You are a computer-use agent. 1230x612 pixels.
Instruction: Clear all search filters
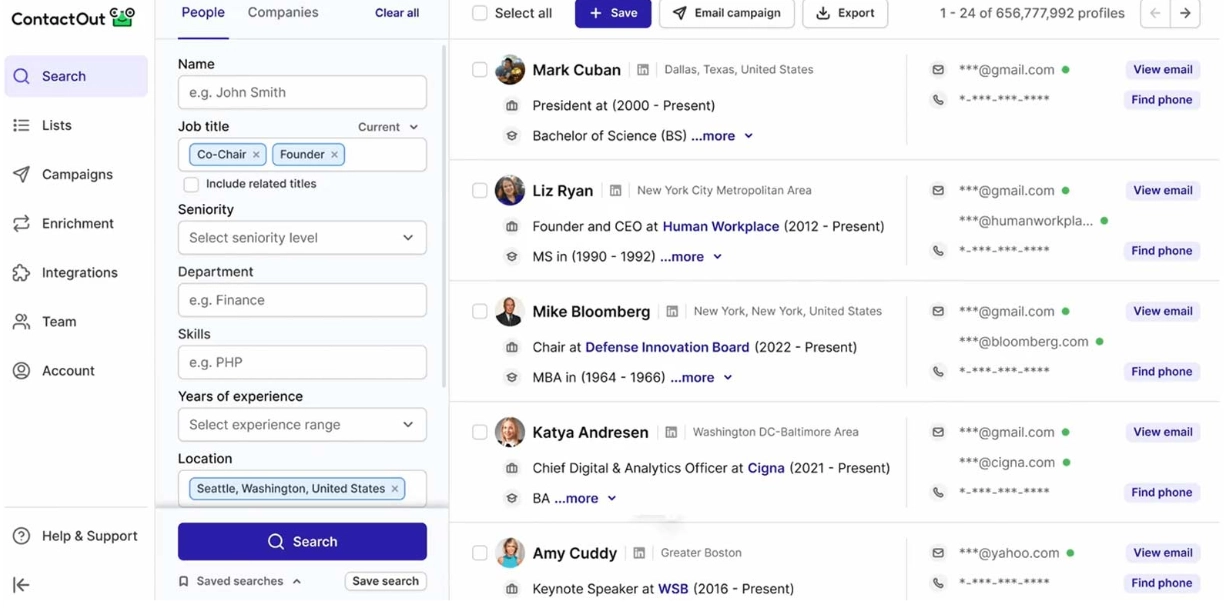(x=397, y=14)
